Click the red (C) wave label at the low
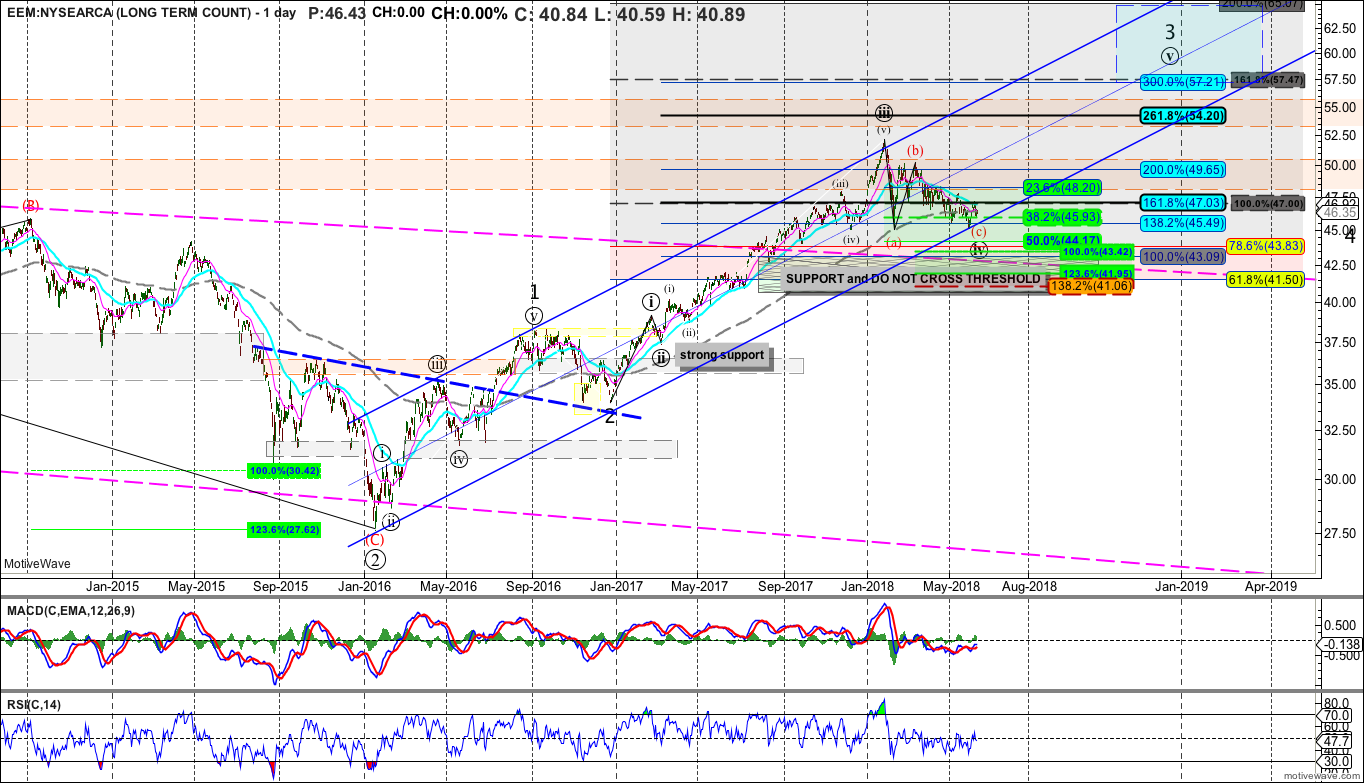The image size is (1364, 783). [373, 540]
